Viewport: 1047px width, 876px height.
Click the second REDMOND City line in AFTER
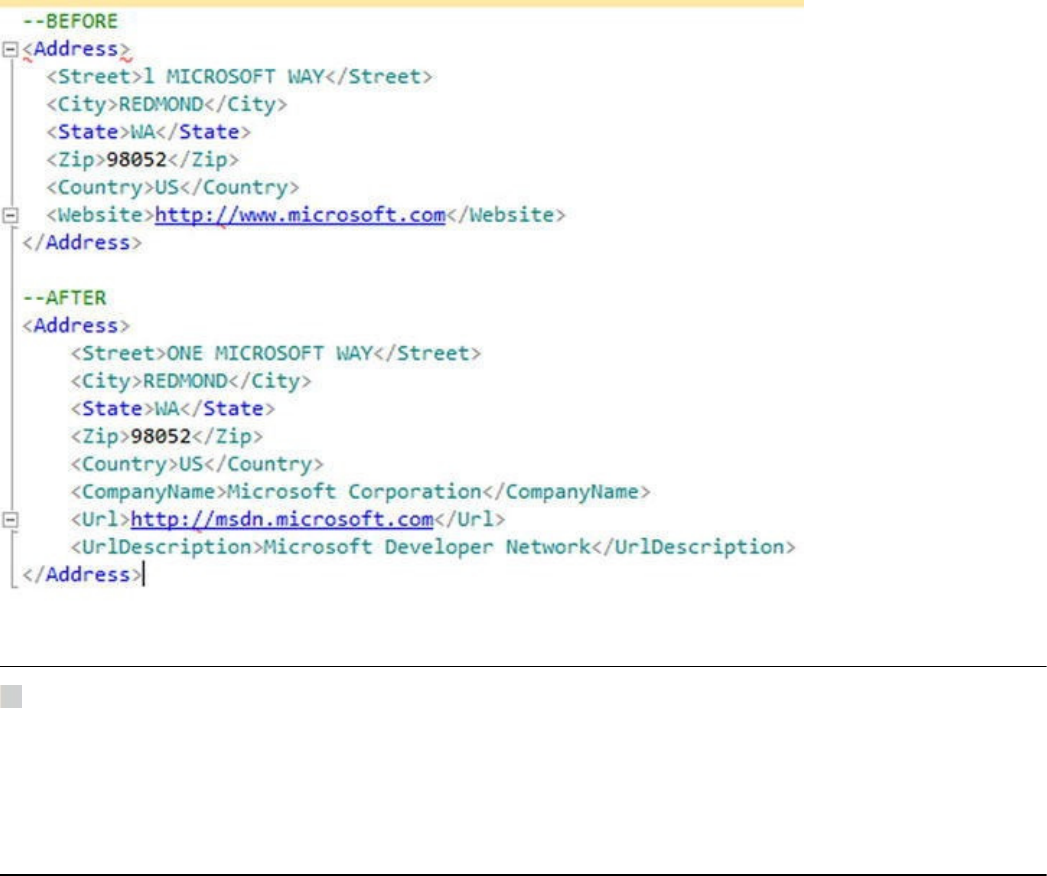190,381
